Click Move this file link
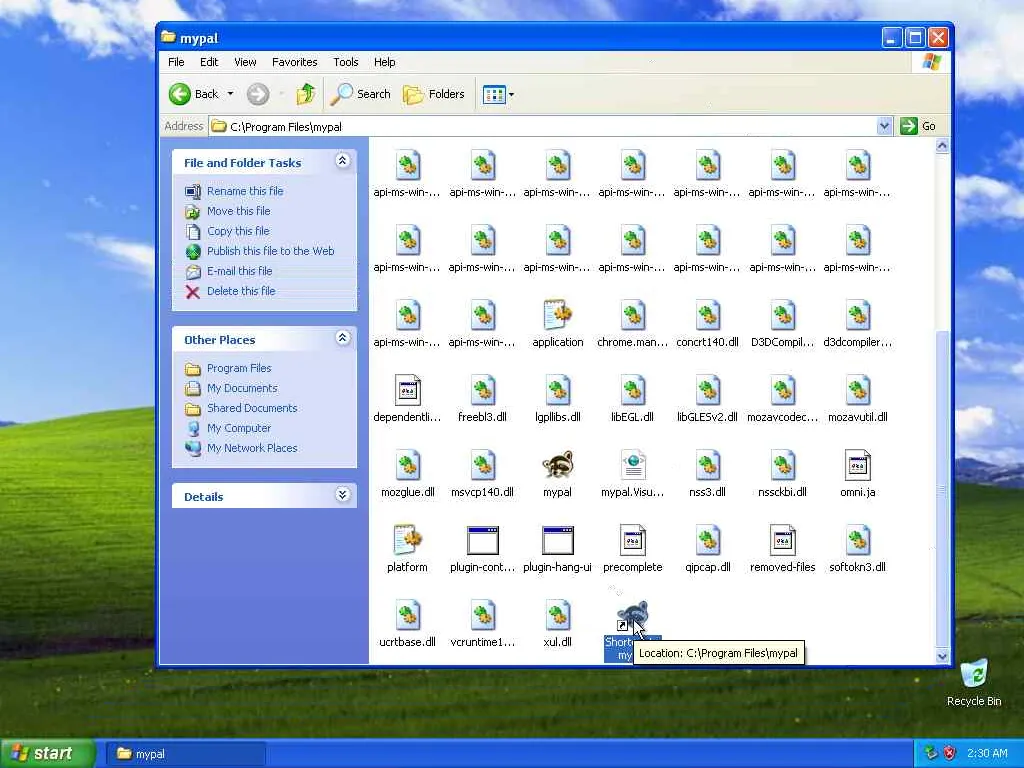 point(238,211)
